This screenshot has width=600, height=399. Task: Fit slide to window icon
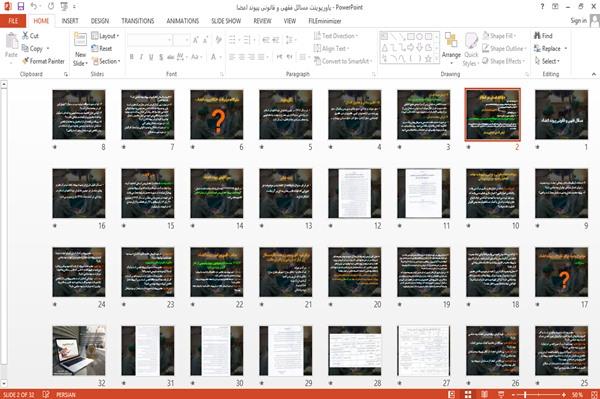click(x=594, y=394)
